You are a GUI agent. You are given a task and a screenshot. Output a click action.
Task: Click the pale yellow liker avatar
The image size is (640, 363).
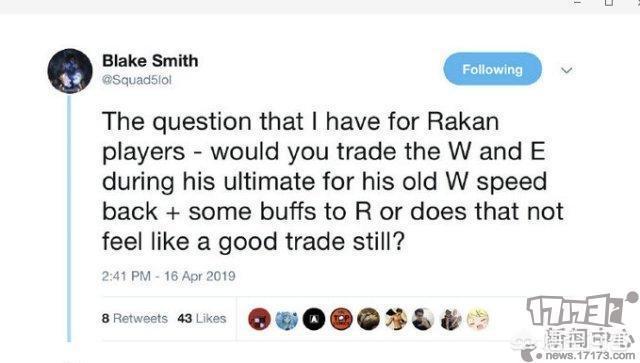(x=478, y=319)
